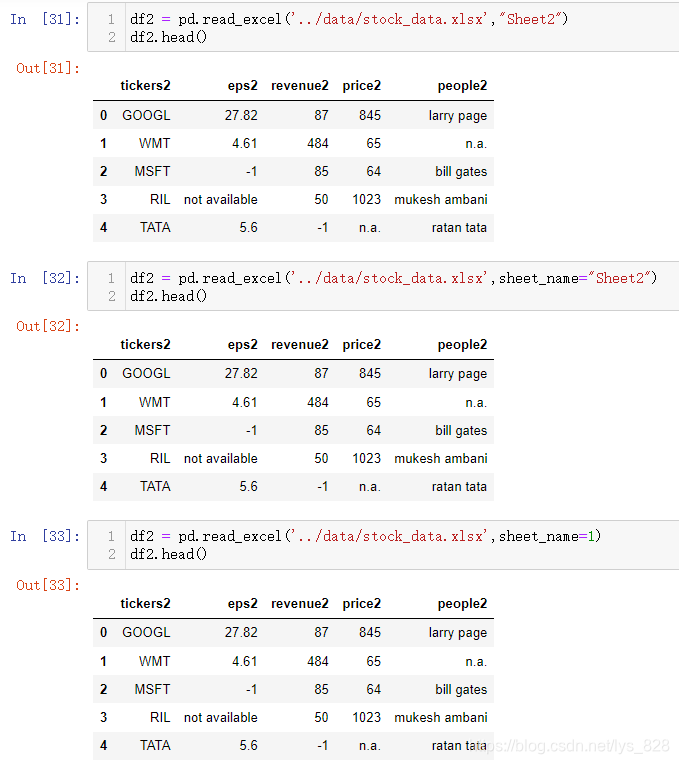Click 484 revenue value in Out[31] table
Viewport: 679px width, 764px height.
pyautogui.click(x=318, y=143)
